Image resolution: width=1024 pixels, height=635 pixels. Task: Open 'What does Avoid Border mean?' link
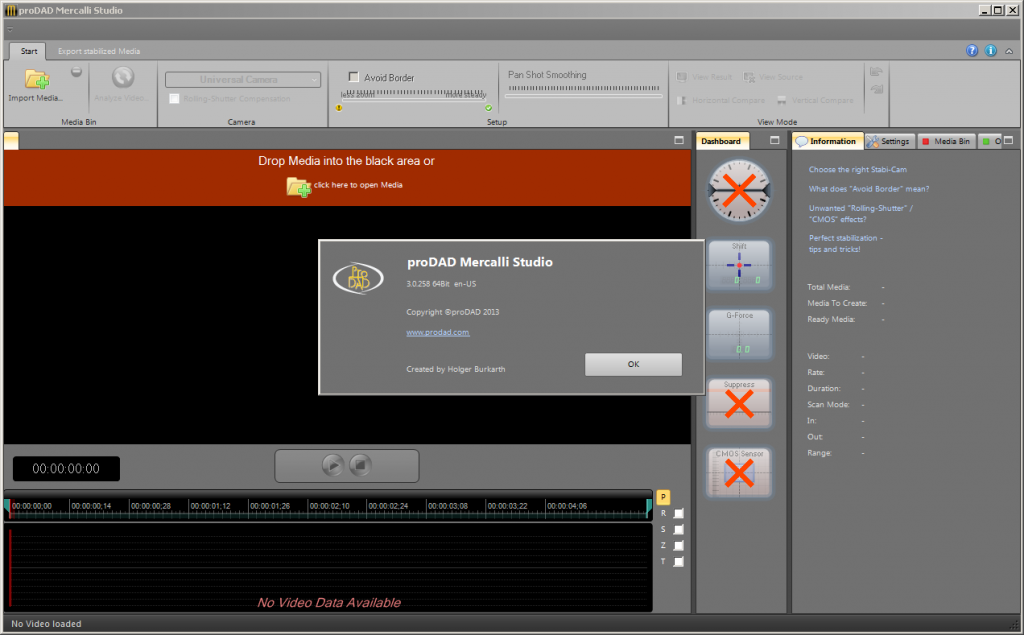pyautogui.click(x=869, y=189)
